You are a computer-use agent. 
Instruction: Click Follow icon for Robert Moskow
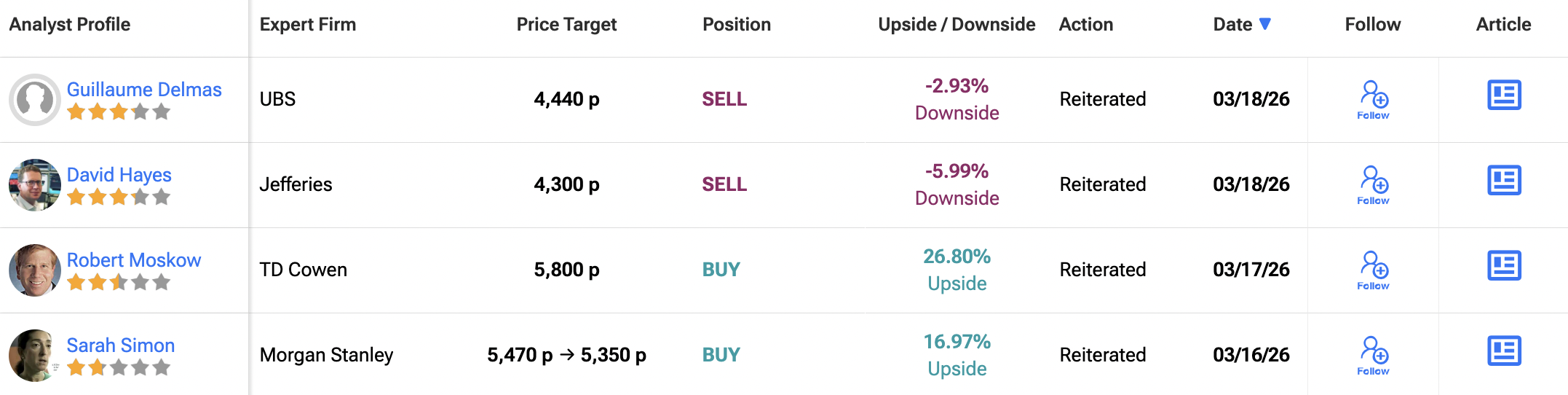1373,270
